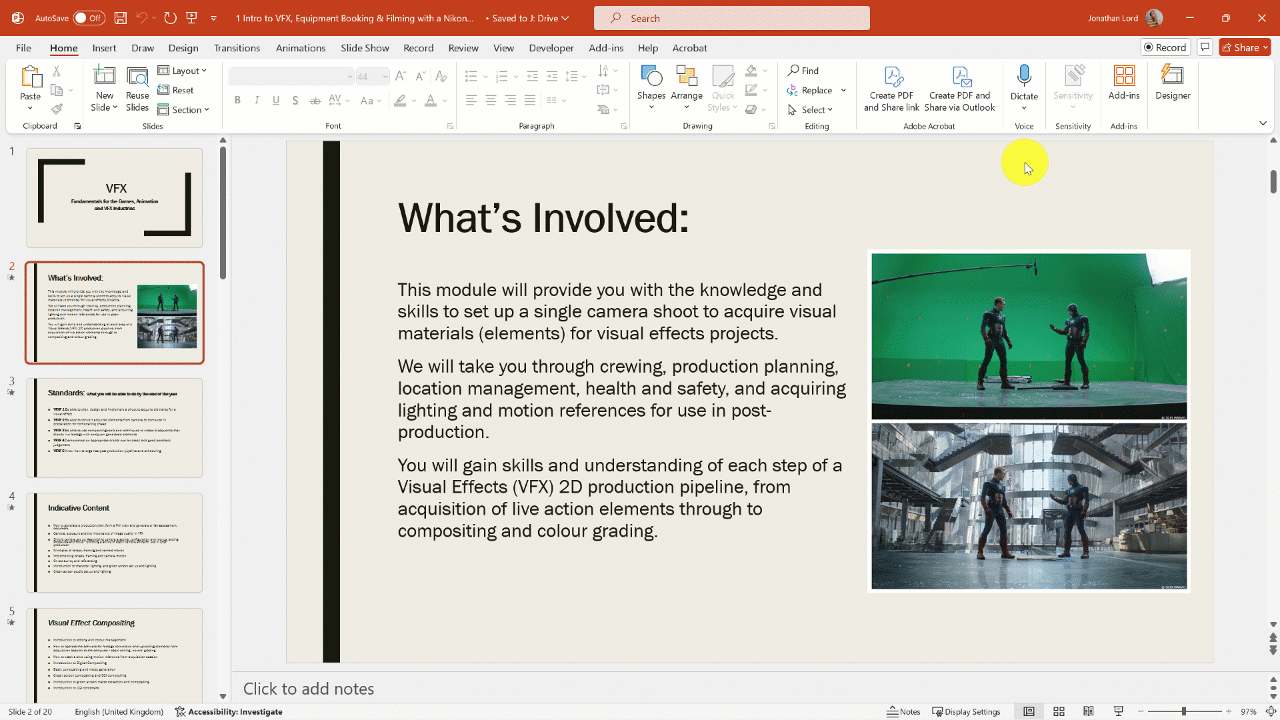Center-align the paragraph text
The image size is (1280, 720).
[491, 100]
